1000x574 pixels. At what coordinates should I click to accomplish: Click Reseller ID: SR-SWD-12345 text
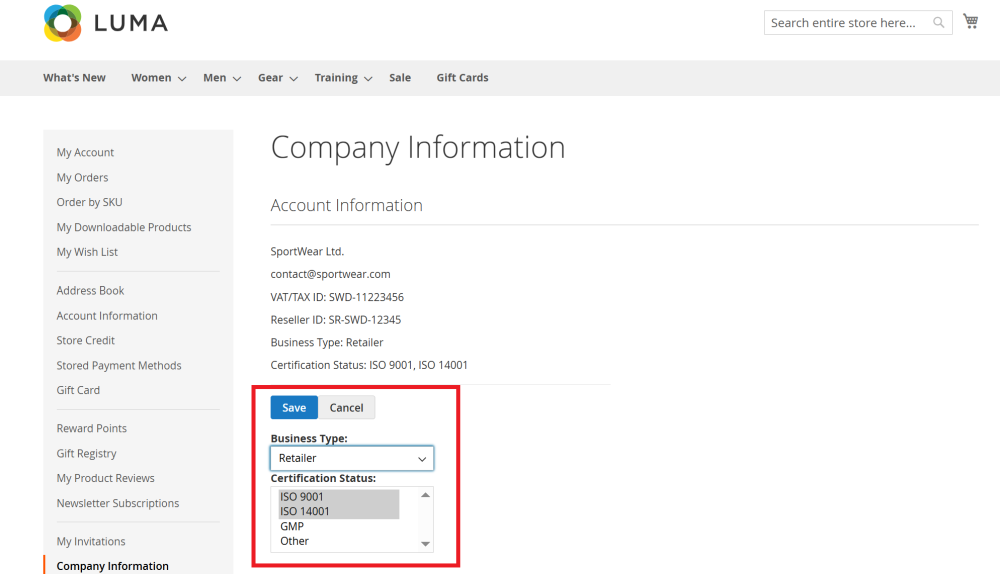[335, 320]
